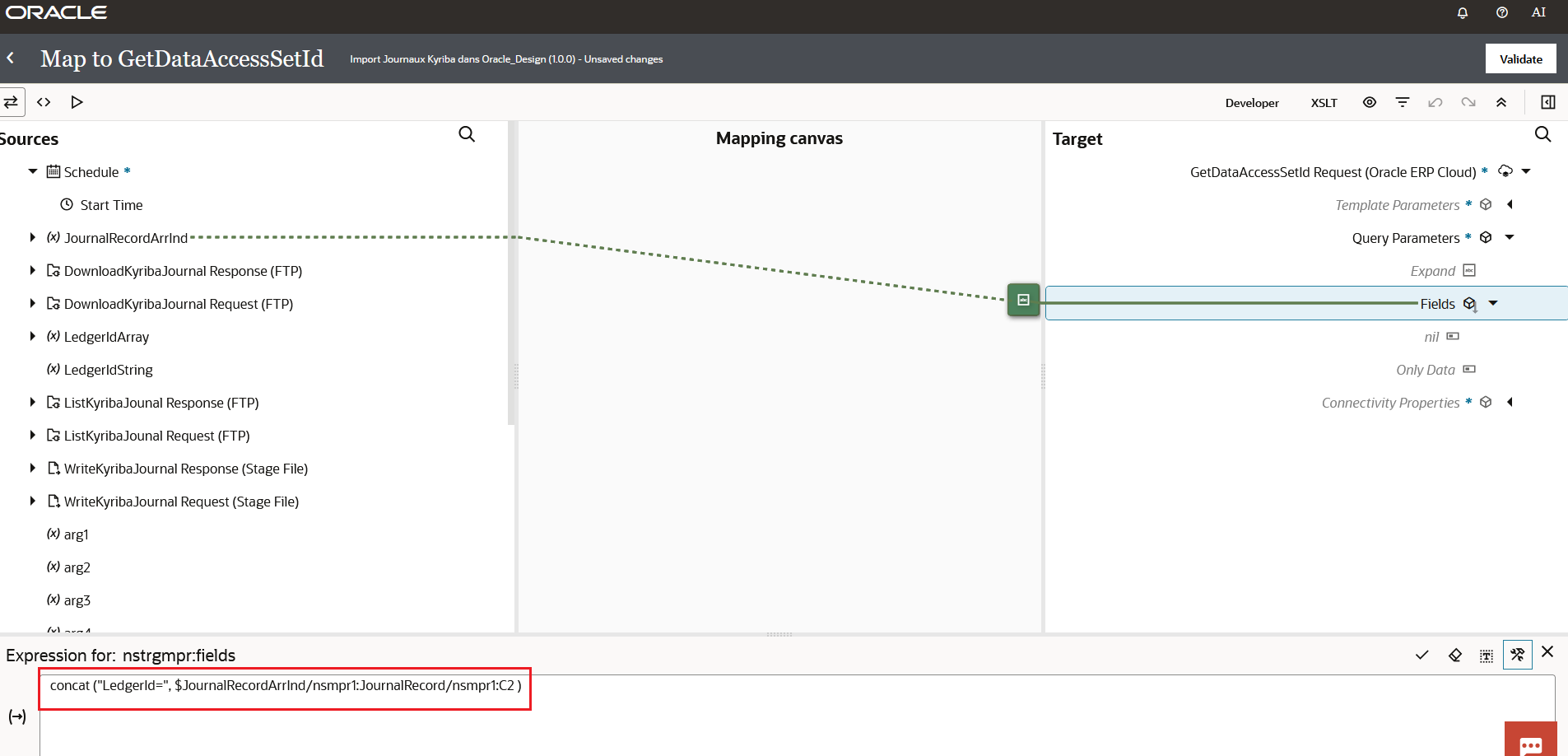Expand the Template Parameters target node
The height and width of the screenshot is (756, 1568).
[1510, 204]
